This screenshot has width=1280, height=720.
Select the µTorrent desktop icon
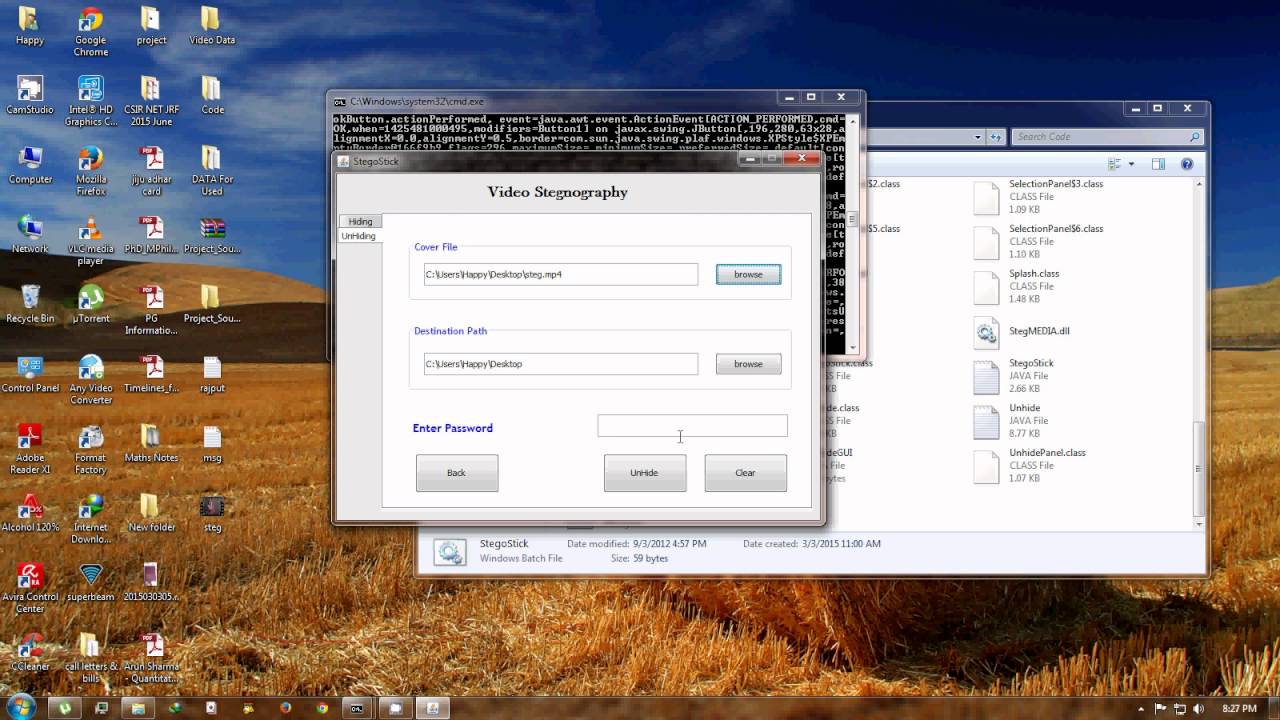(91, 304)
